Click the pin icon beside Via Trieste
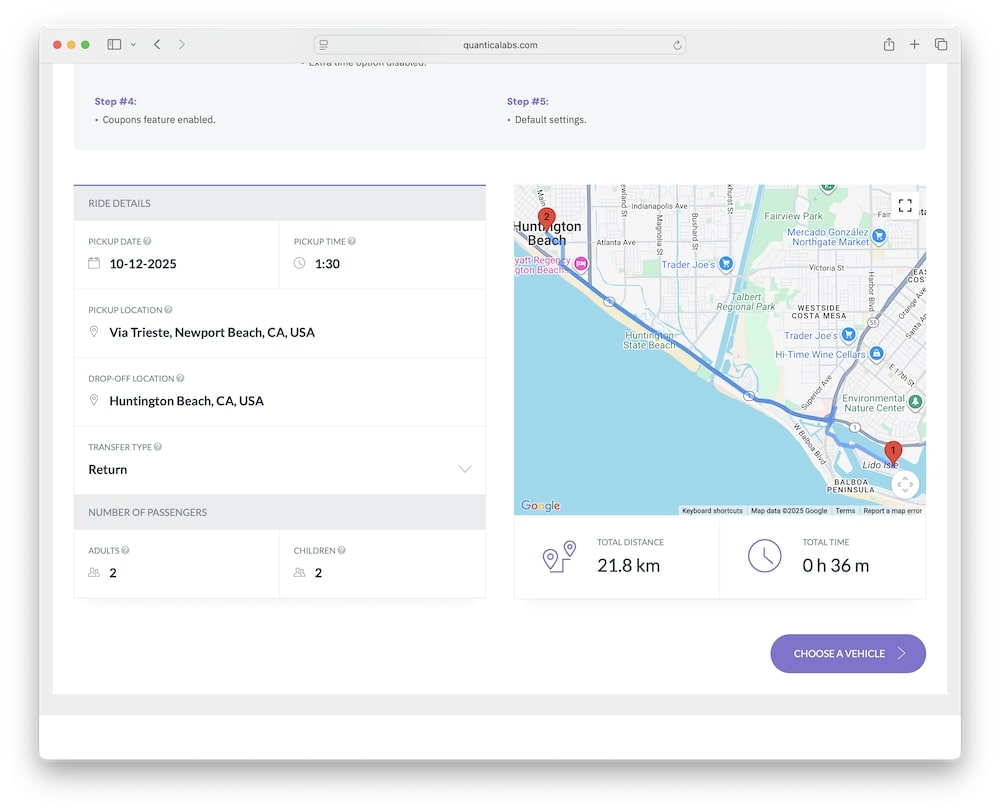The width and height of the screenshot is (1000, 811). pos(94,332)
